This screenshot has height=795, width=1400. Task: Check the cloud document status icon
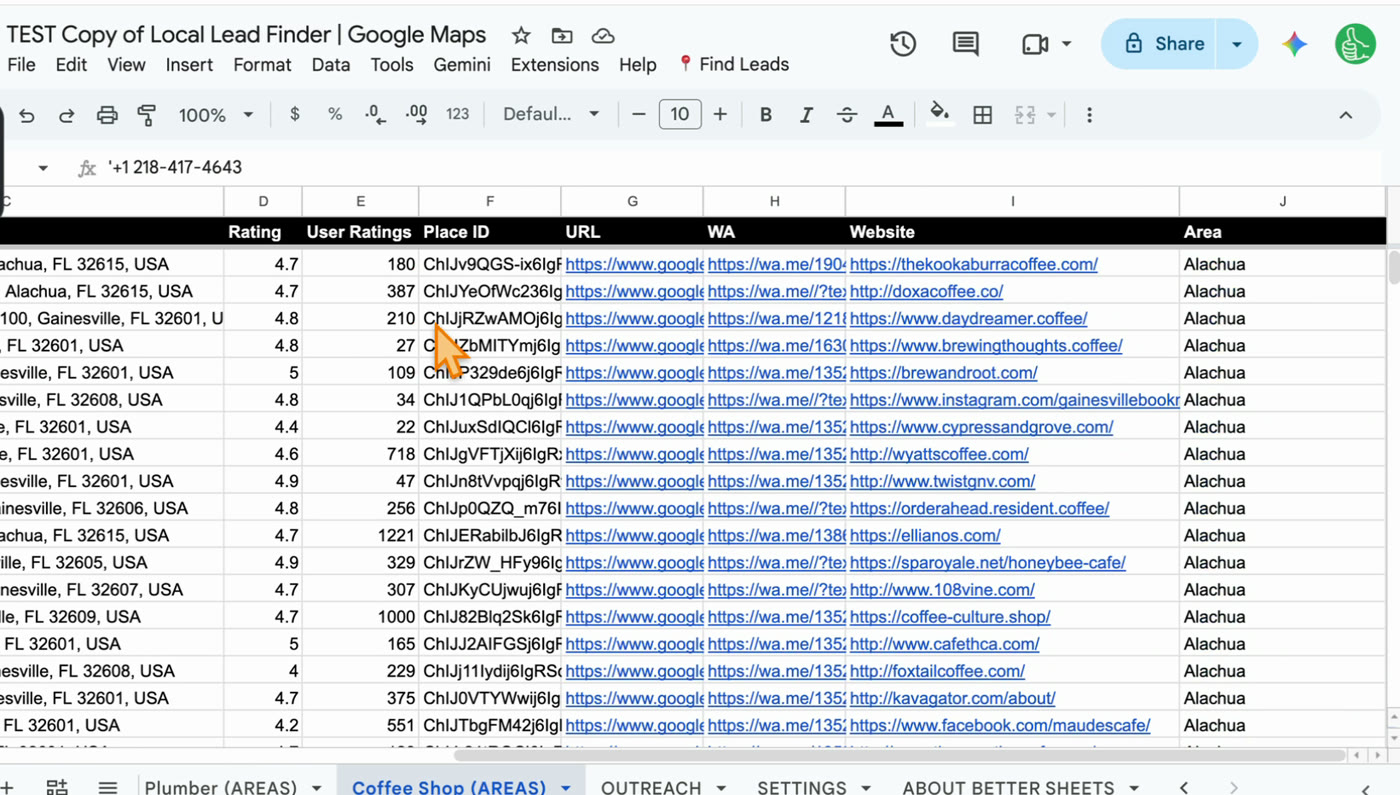point(603,36)
